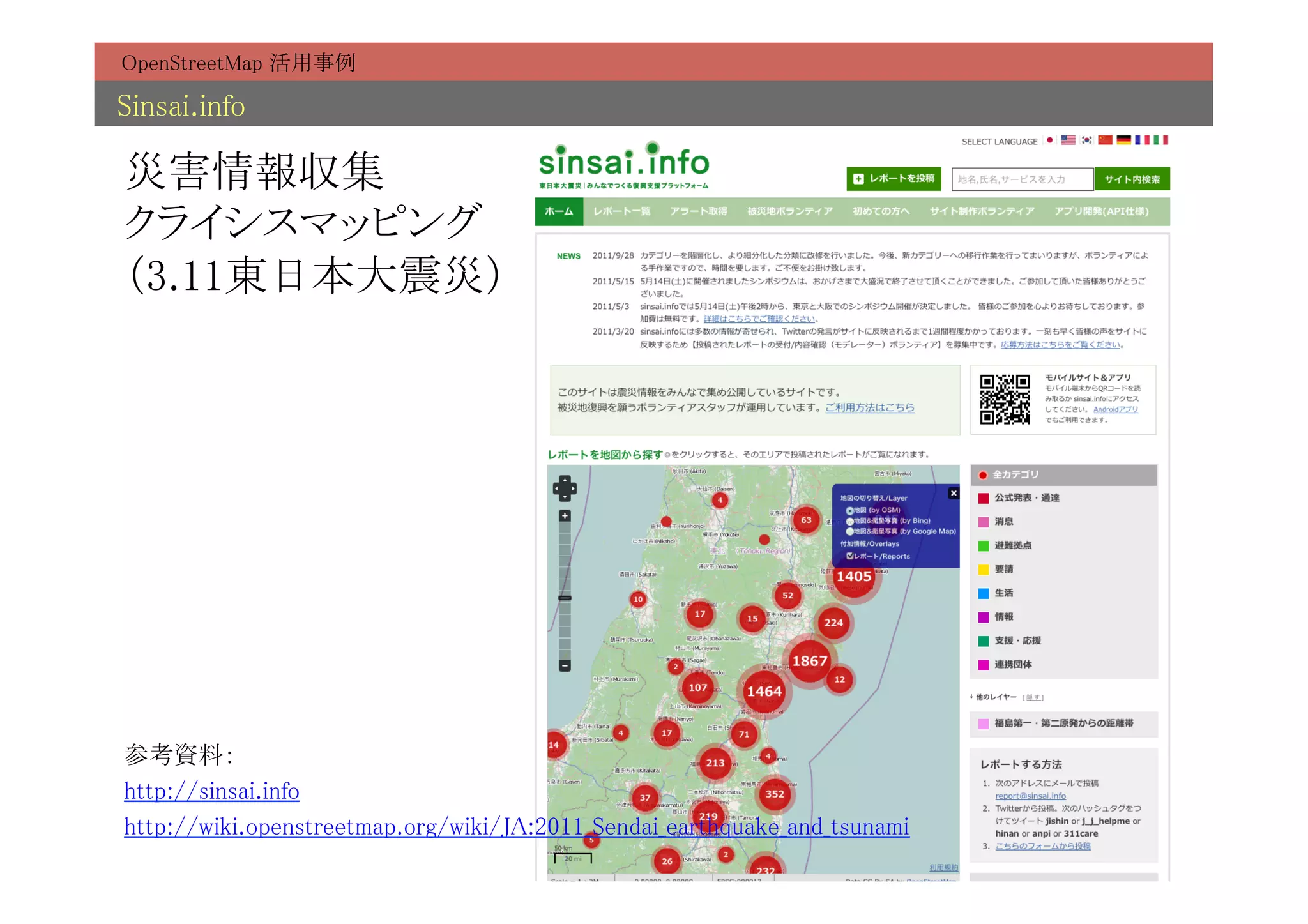Screen dimensions: 1308x924
Task: Pan the map up with the arrow
Action: pos(565,480)
